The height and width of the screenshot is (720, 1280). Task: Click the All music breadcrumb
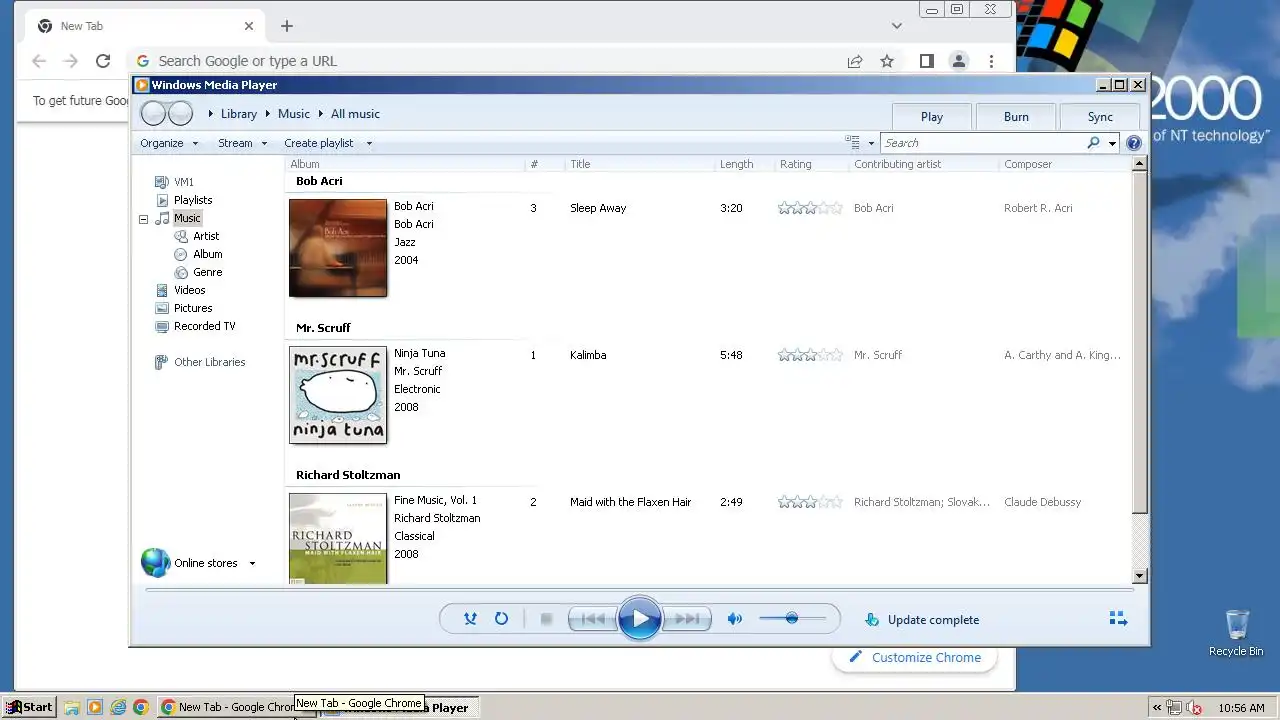[x=355, y=114]
